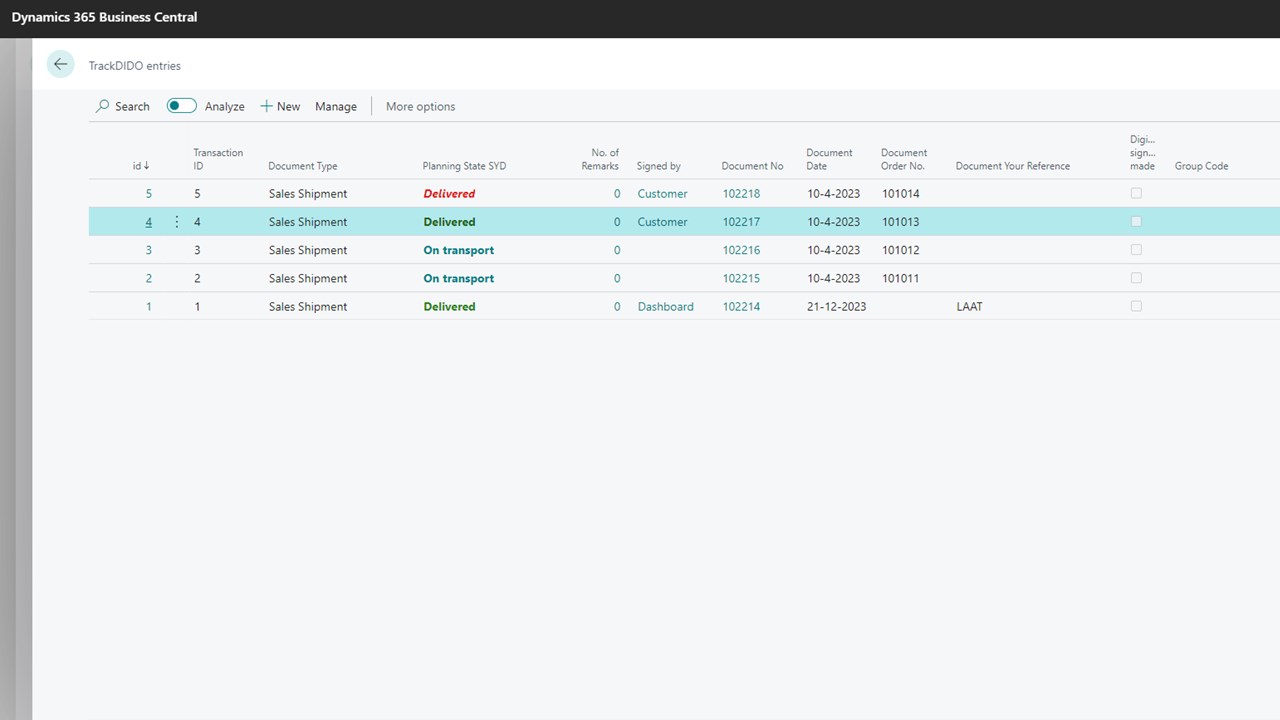Click Signed by column header
This screenshot has width=1280, height=720.
pos(659,166)
